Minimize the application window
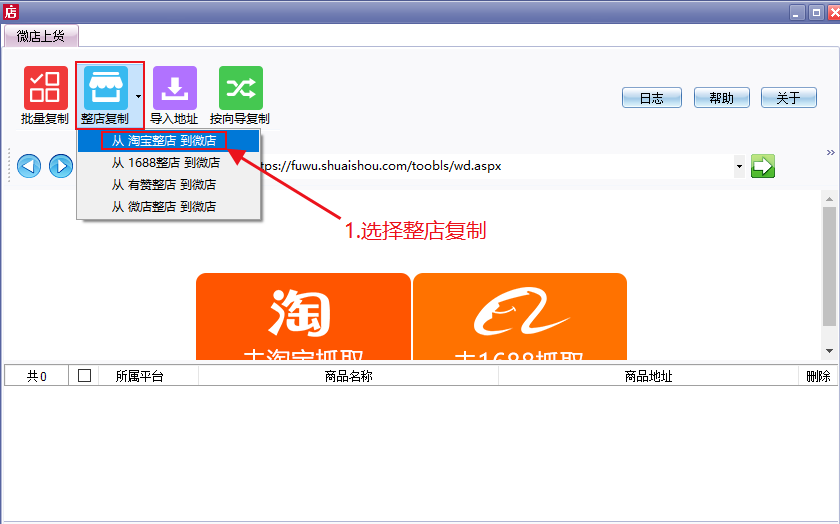The height and width of the screenshot is (524, 840). (798, 12)
